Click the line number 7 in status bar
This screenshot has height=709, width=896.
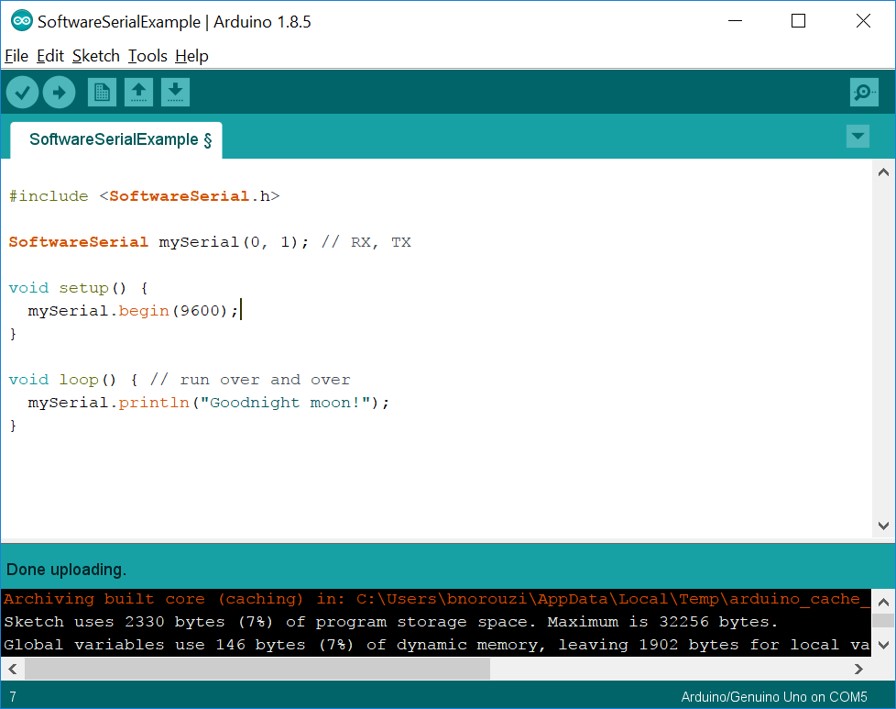point(13,697)
